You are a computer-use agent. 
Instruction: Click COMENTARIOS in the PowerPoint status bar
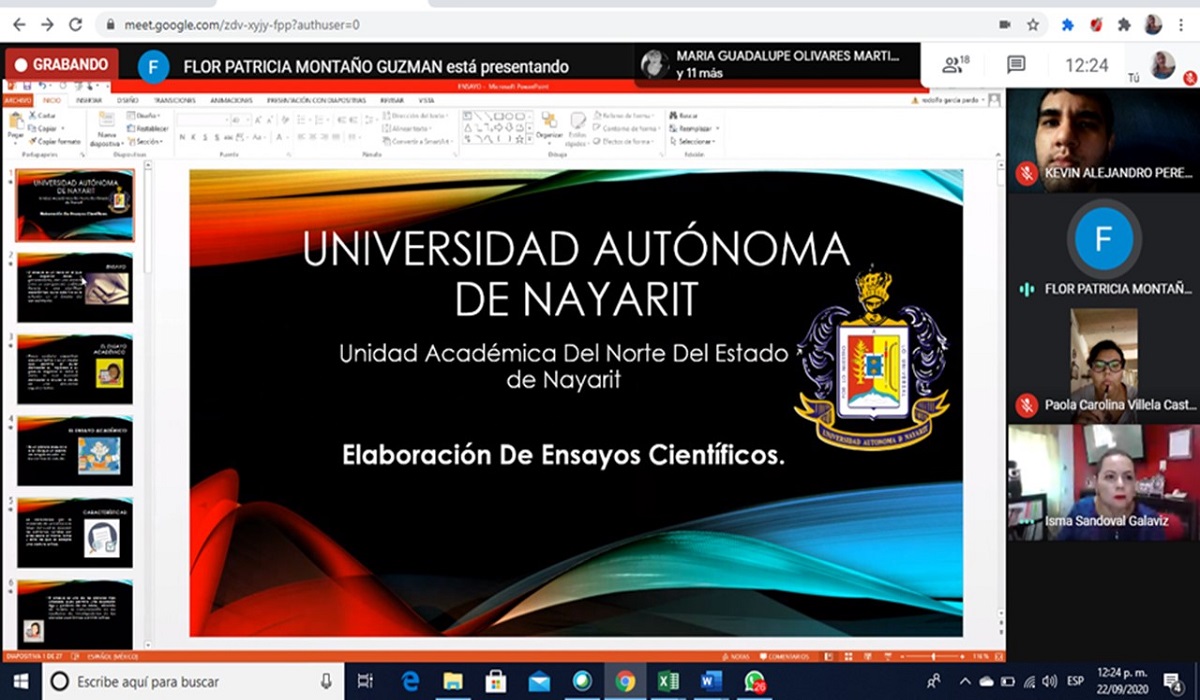784,656
